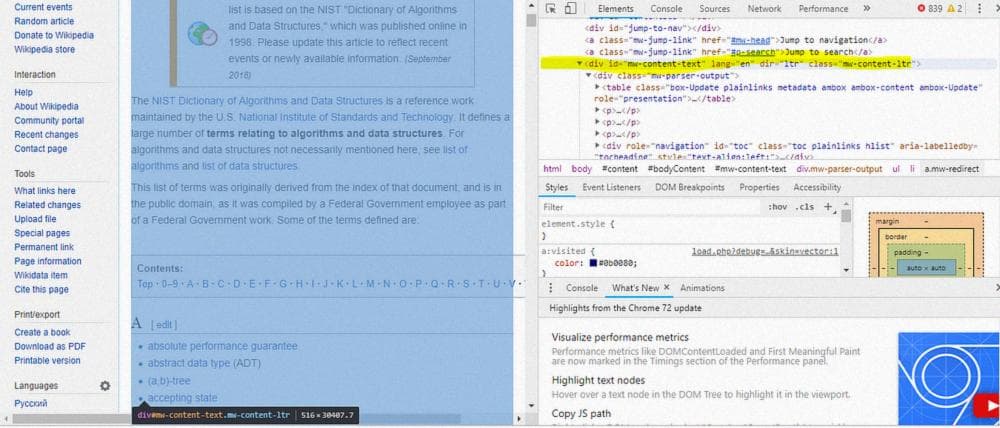Toggle the .cls class editor

tap(805, 207)
